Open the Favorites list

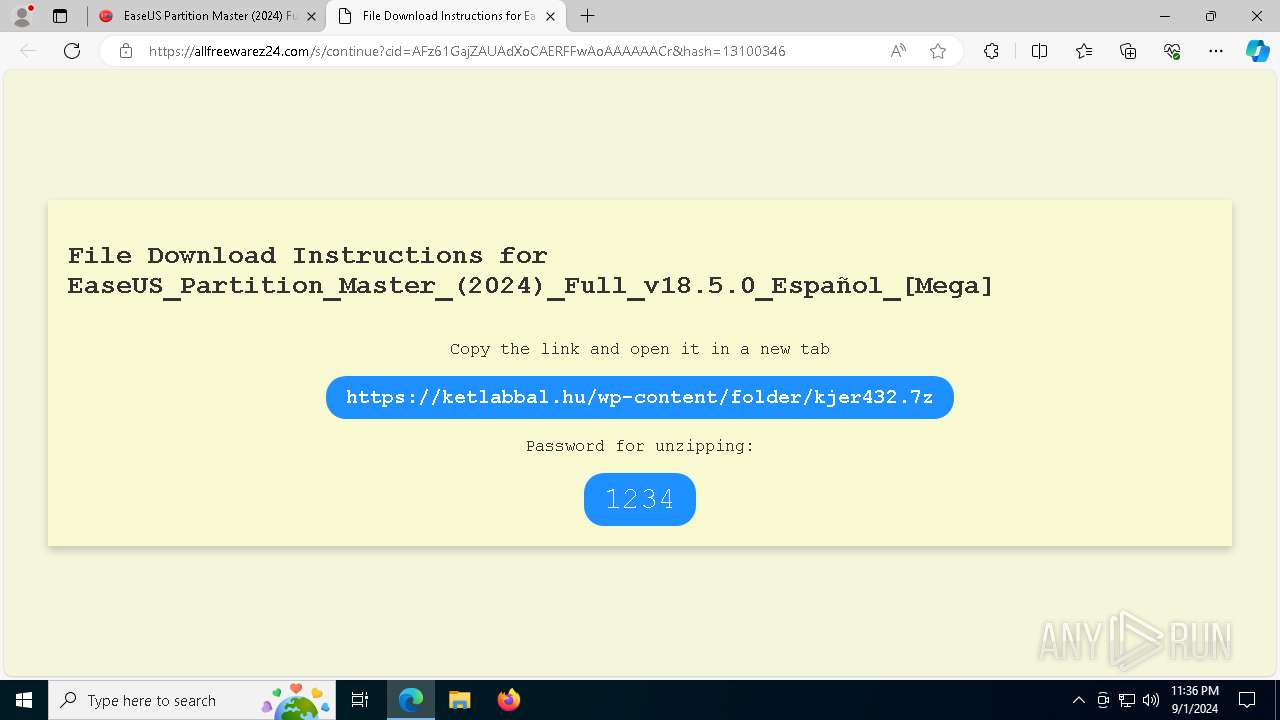pos(1084,51)
